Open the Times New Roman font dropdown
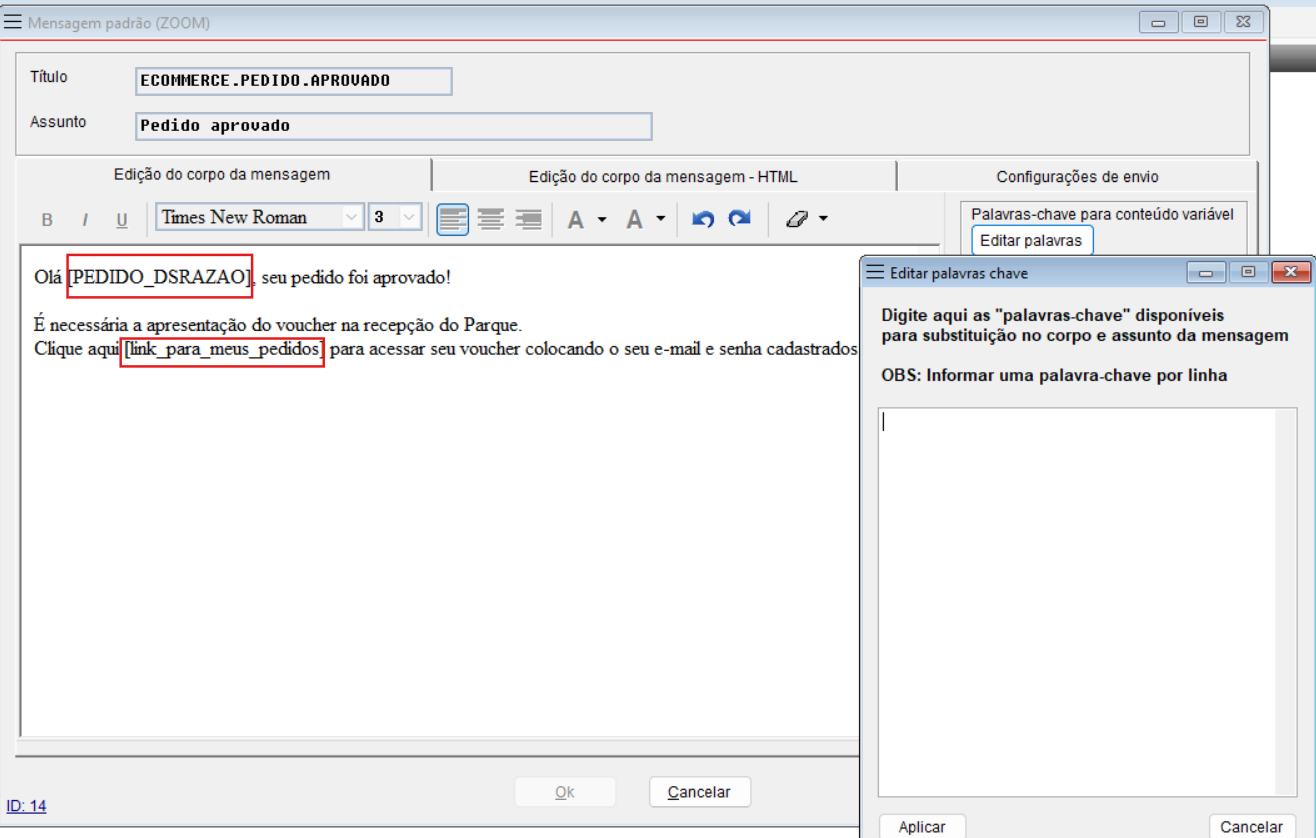The image size is (1316, 838). 352,217
